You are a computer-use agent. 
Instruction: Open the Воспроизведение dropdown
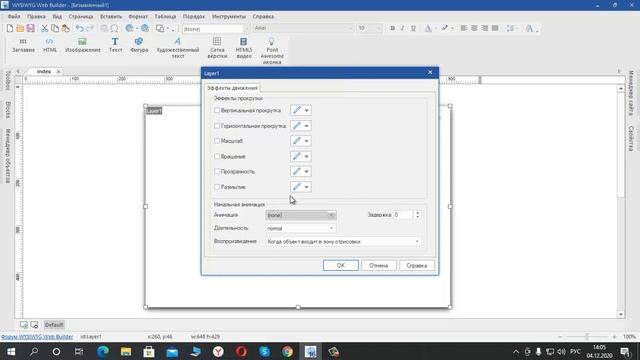point(343,242)
